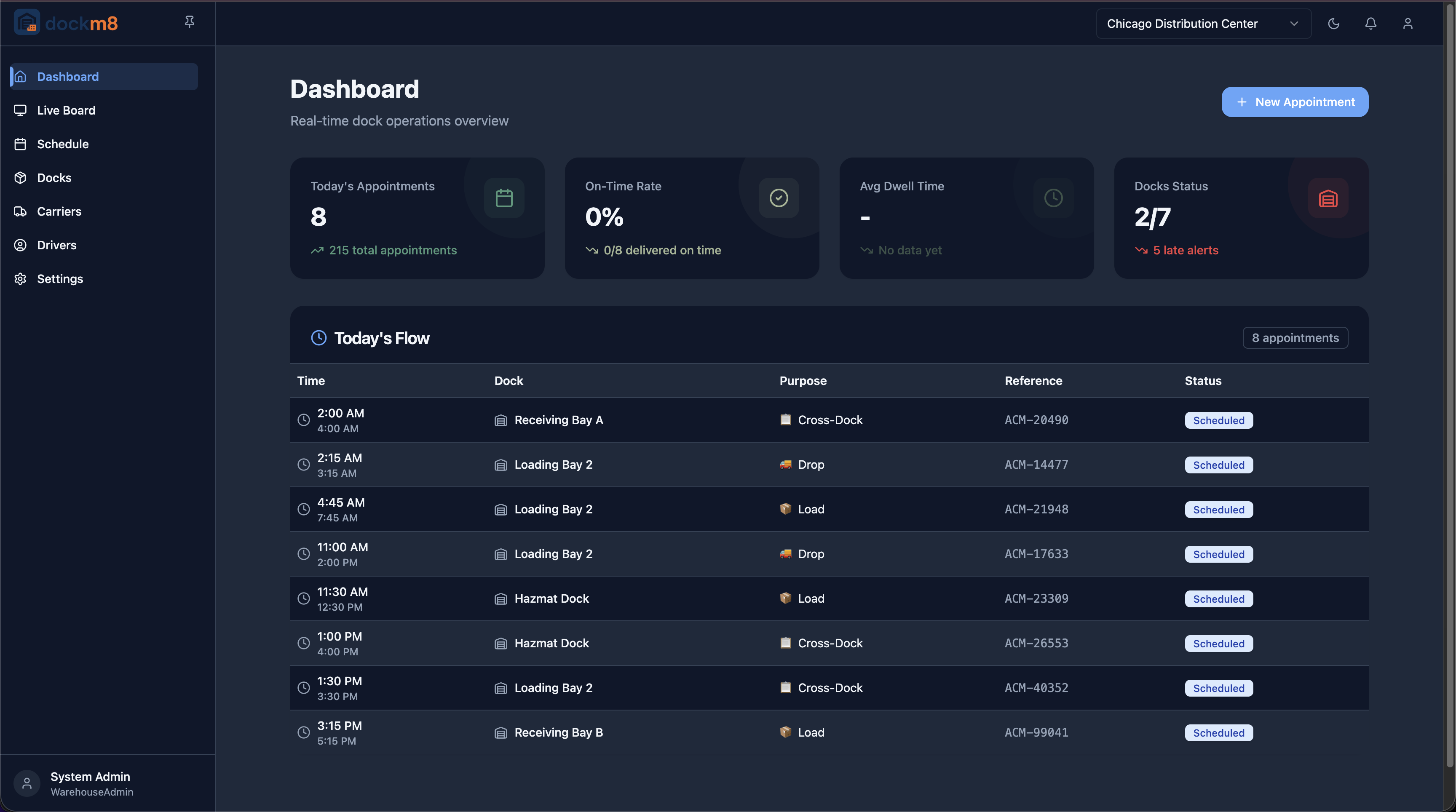Image resolution: width=1456 pixels, height=812 pixels.
Task: Click the clock icon next to Today's Flow
Action: (319, 338)
